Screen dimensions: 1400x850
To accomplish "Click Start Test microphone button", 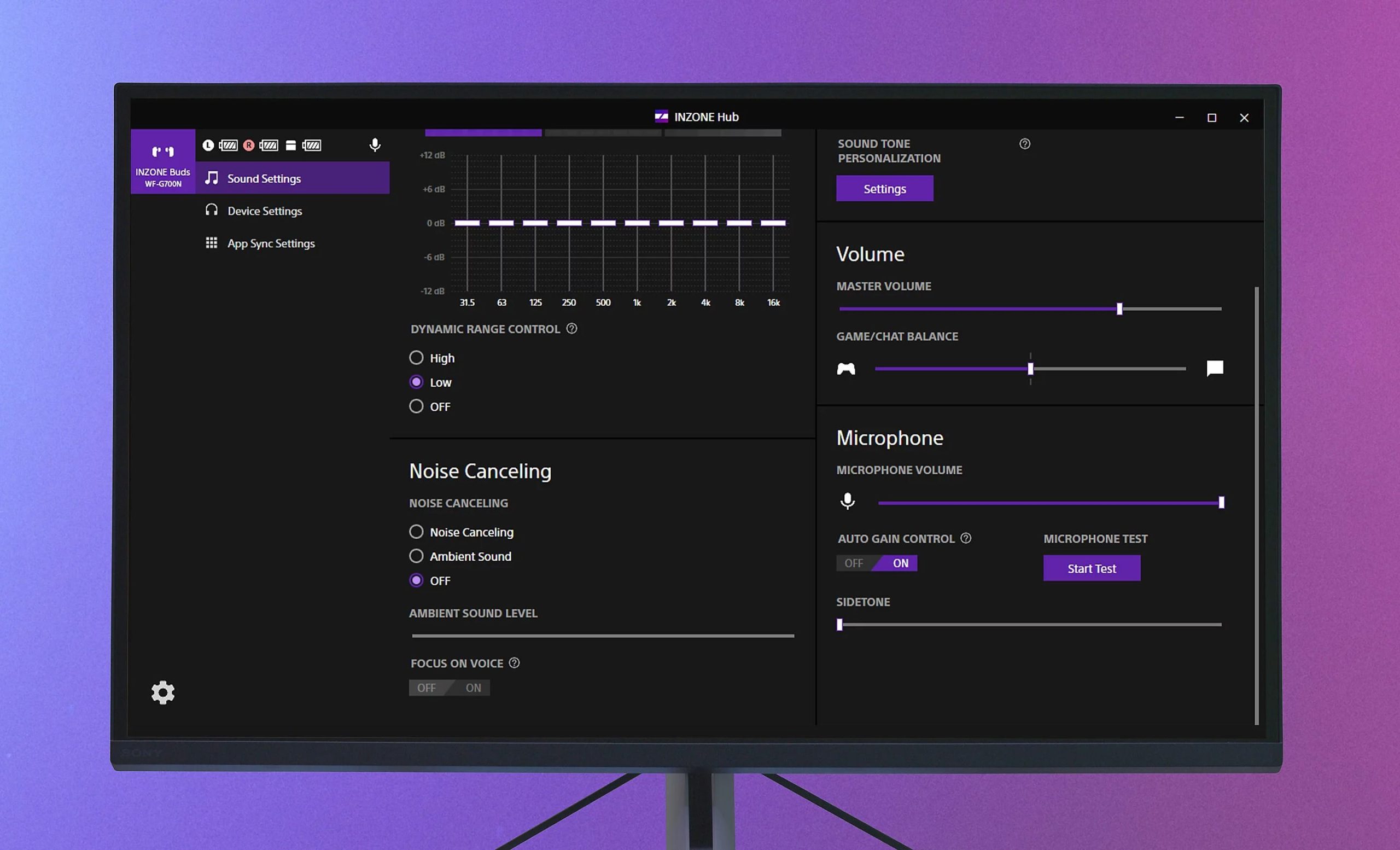I will click(1091, 568).
